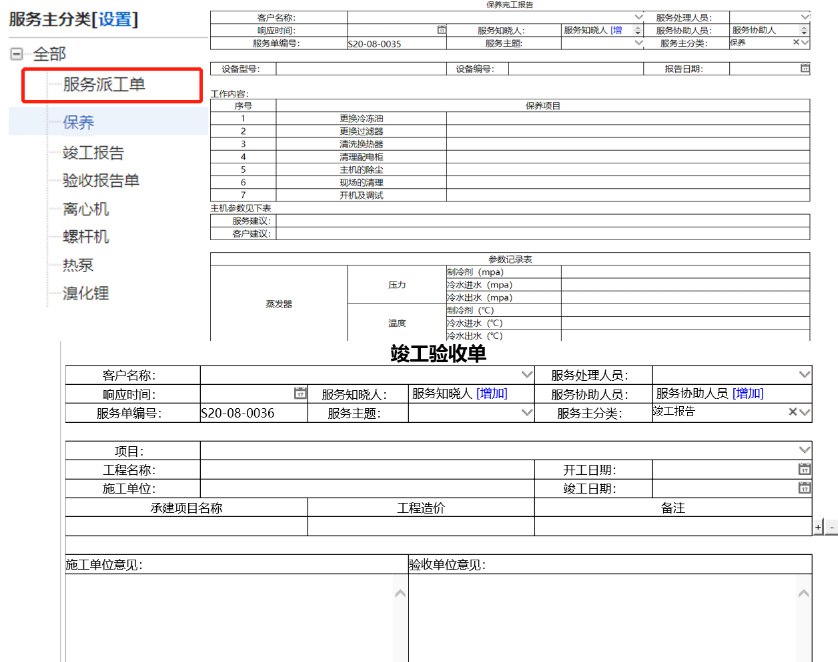Open 客户名称 dropdown in 竣工验收单
Image resolution: width=838 pixels, height=662 pixels.
click(x=528, y=374)
